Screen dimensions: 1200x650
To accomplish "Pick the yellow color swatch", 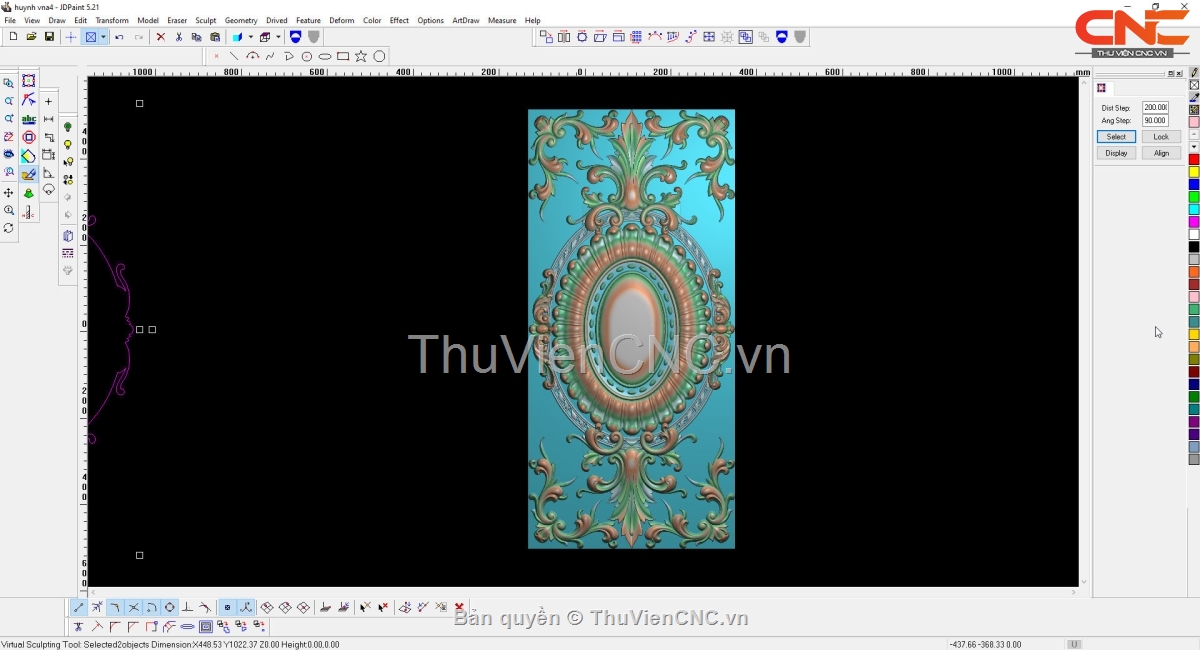I will pos(1194,172).
